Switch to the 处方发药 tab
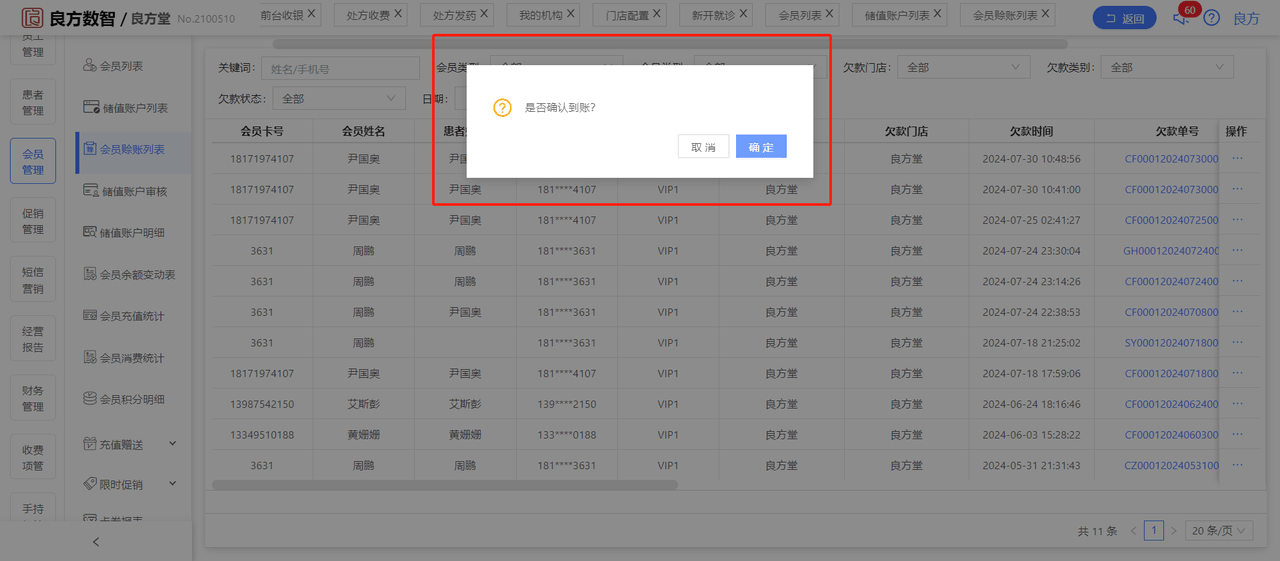This screenshot has width=1280, height=561. (x=455, y=16)
